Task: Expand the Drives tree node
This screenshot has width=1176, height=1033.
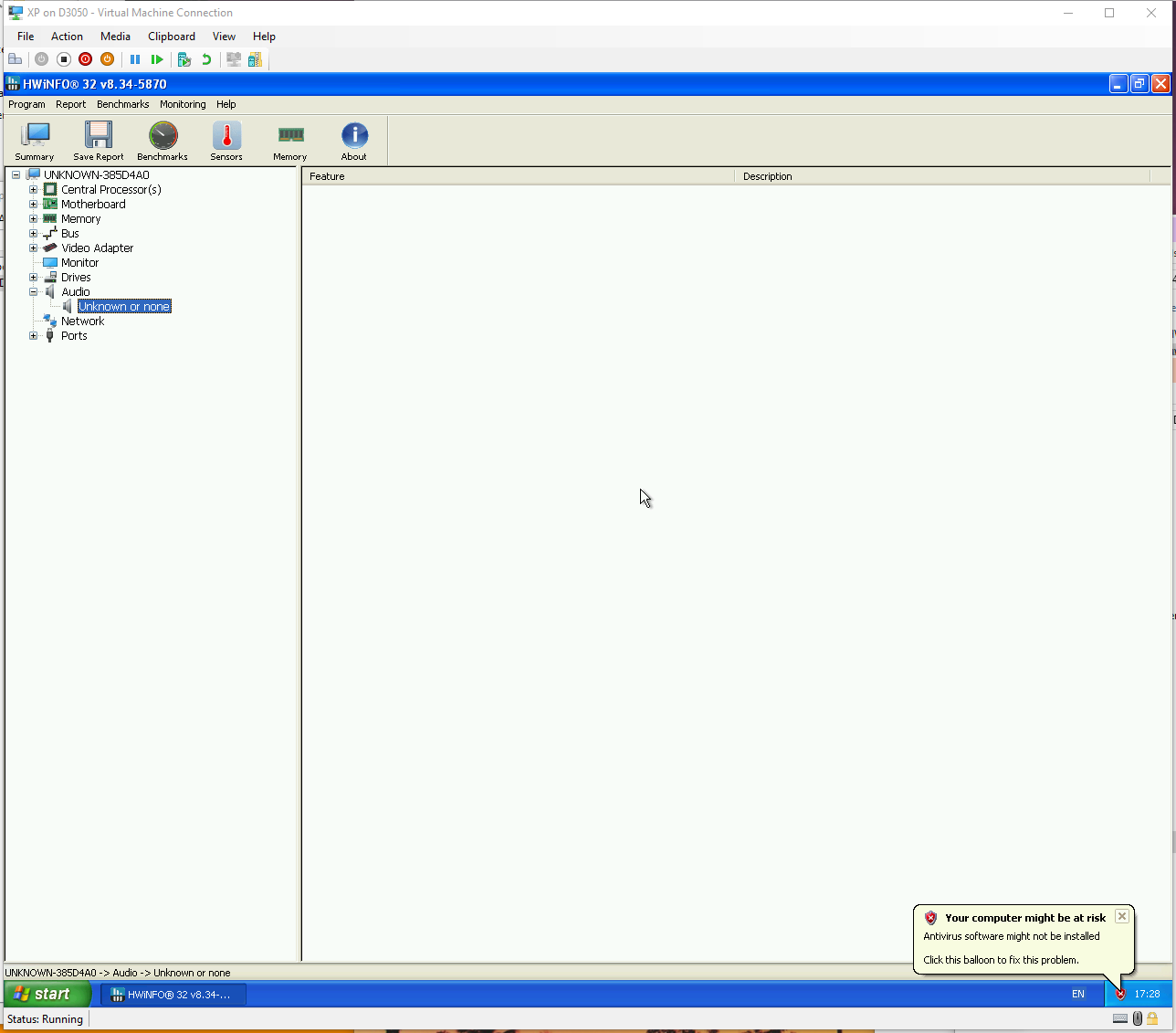Action: click(x=34, y=278)
